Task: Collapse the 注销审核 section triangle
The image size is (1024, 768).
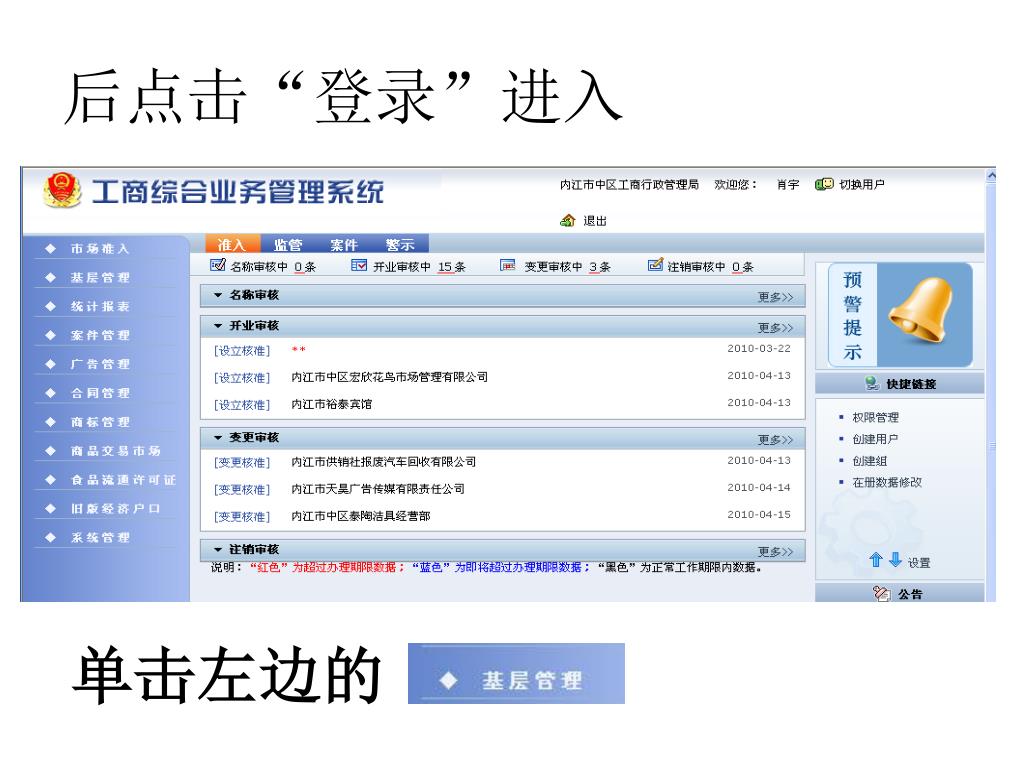Action: pos(218,550)
